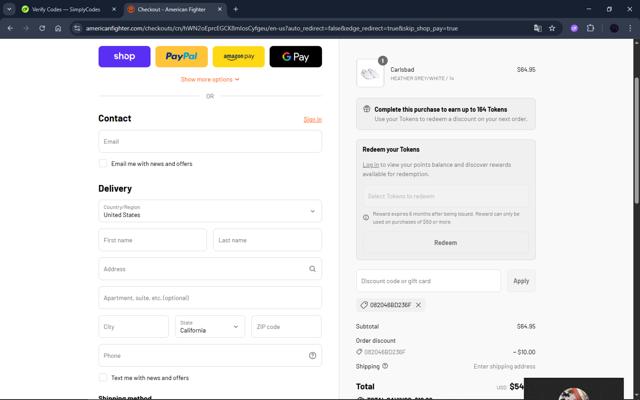Open Select Tokens to redeem dropdown
640x400 pixels.
tap(446, 196)
